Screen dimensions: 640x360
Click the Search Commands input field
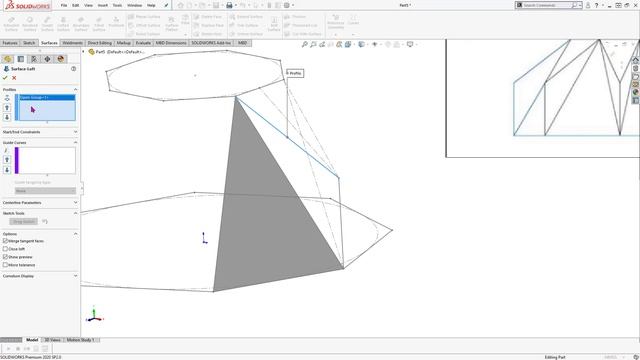pyautogui.click(x=547, y=5)
